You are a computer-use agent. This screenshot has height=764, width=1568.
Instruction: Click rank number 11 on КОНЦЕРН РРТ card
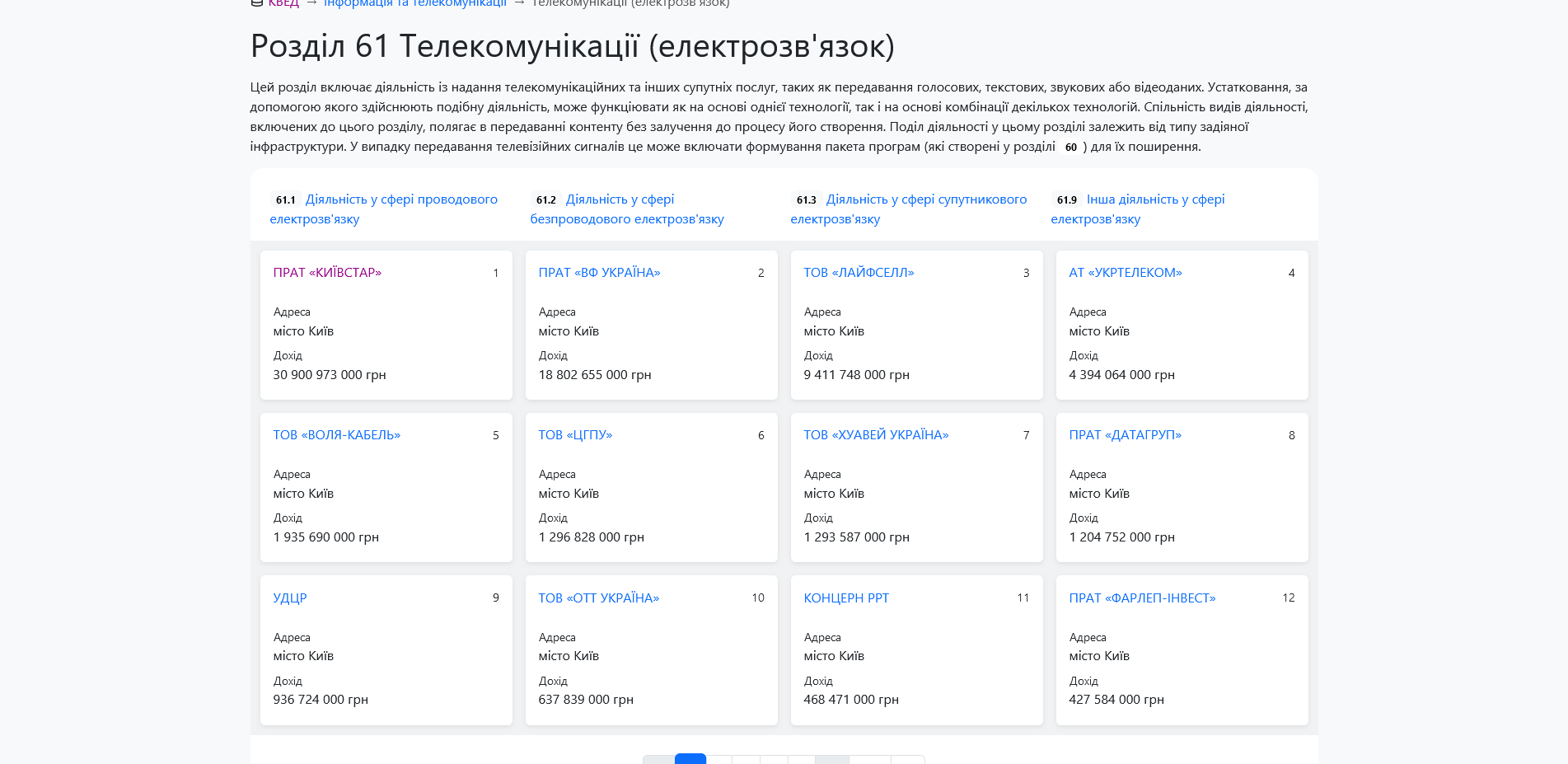(1023, 598)
